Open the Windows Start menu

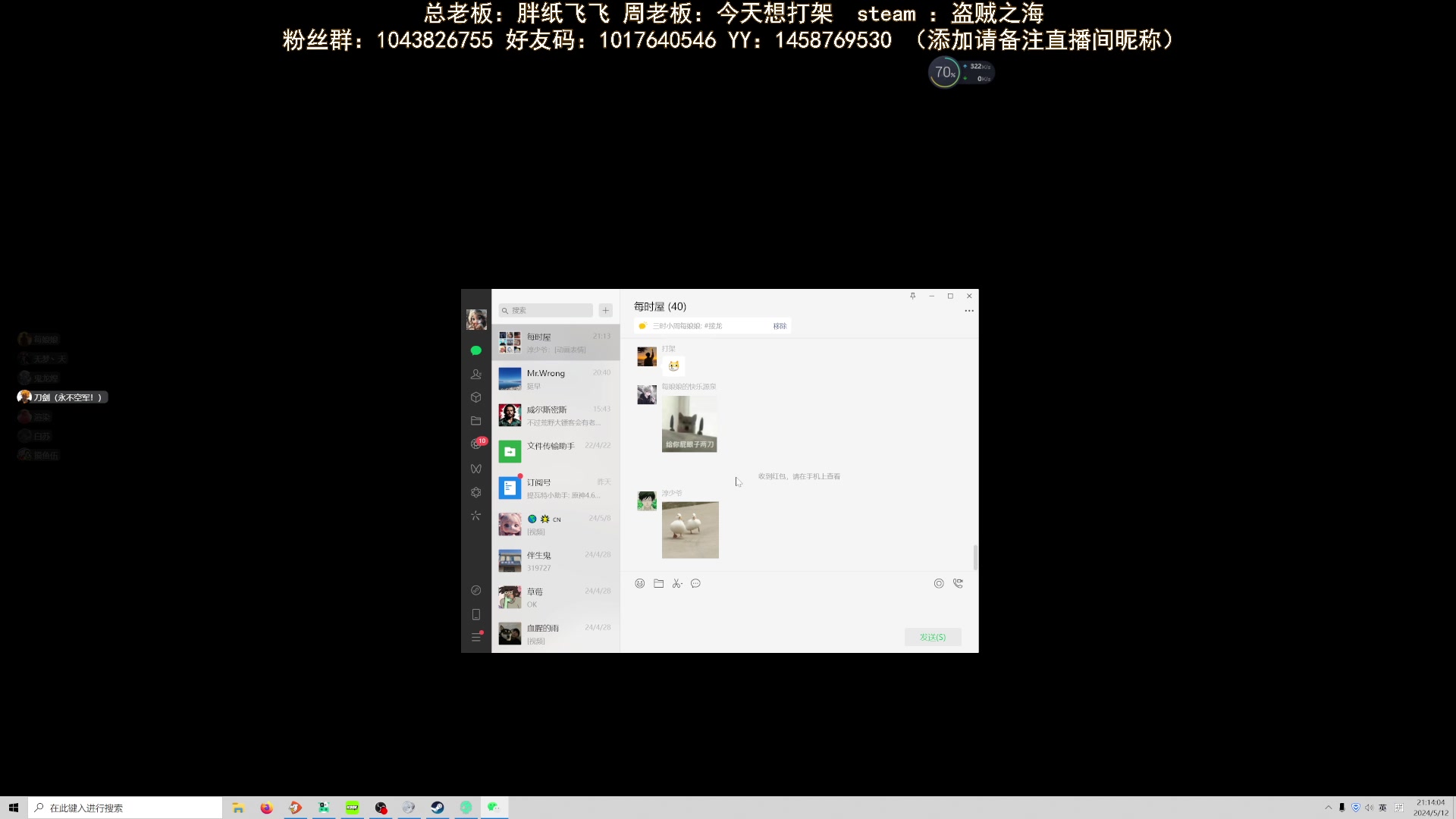[x=14, y=808]
